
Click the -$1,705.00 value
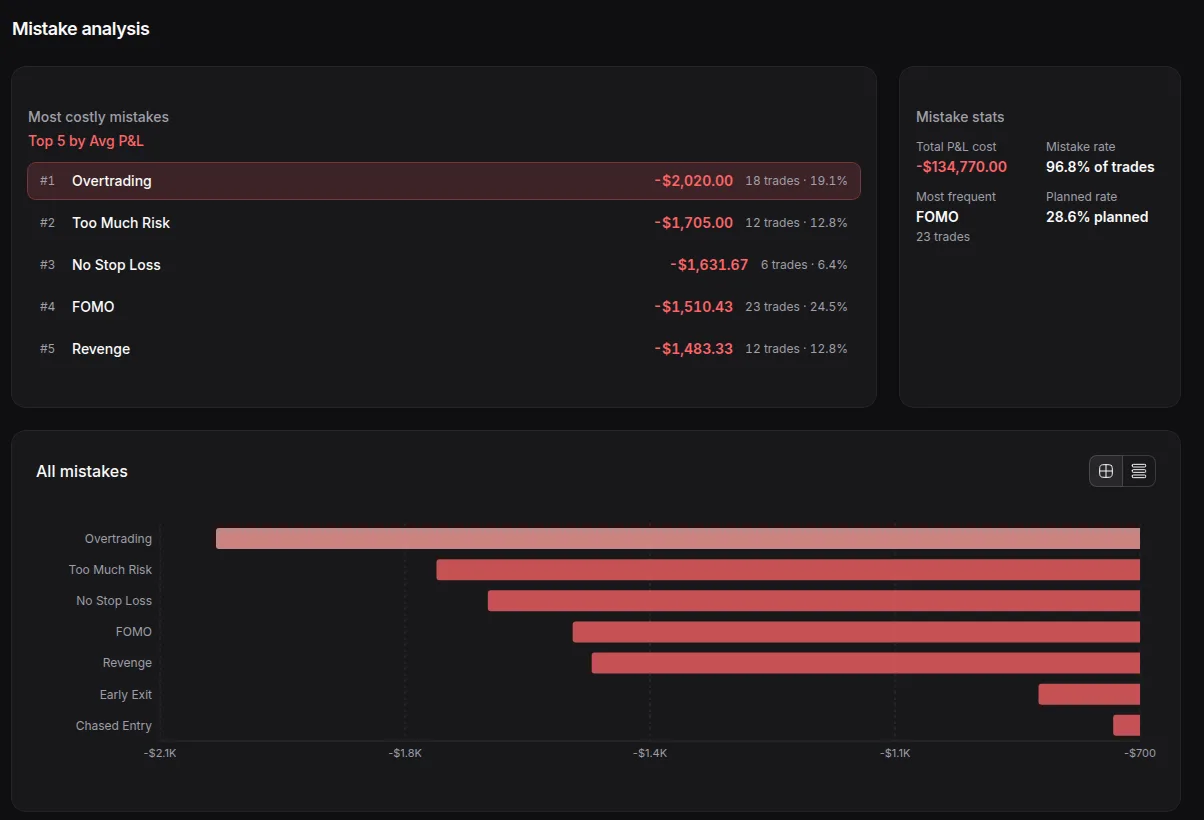click(694, 223)
